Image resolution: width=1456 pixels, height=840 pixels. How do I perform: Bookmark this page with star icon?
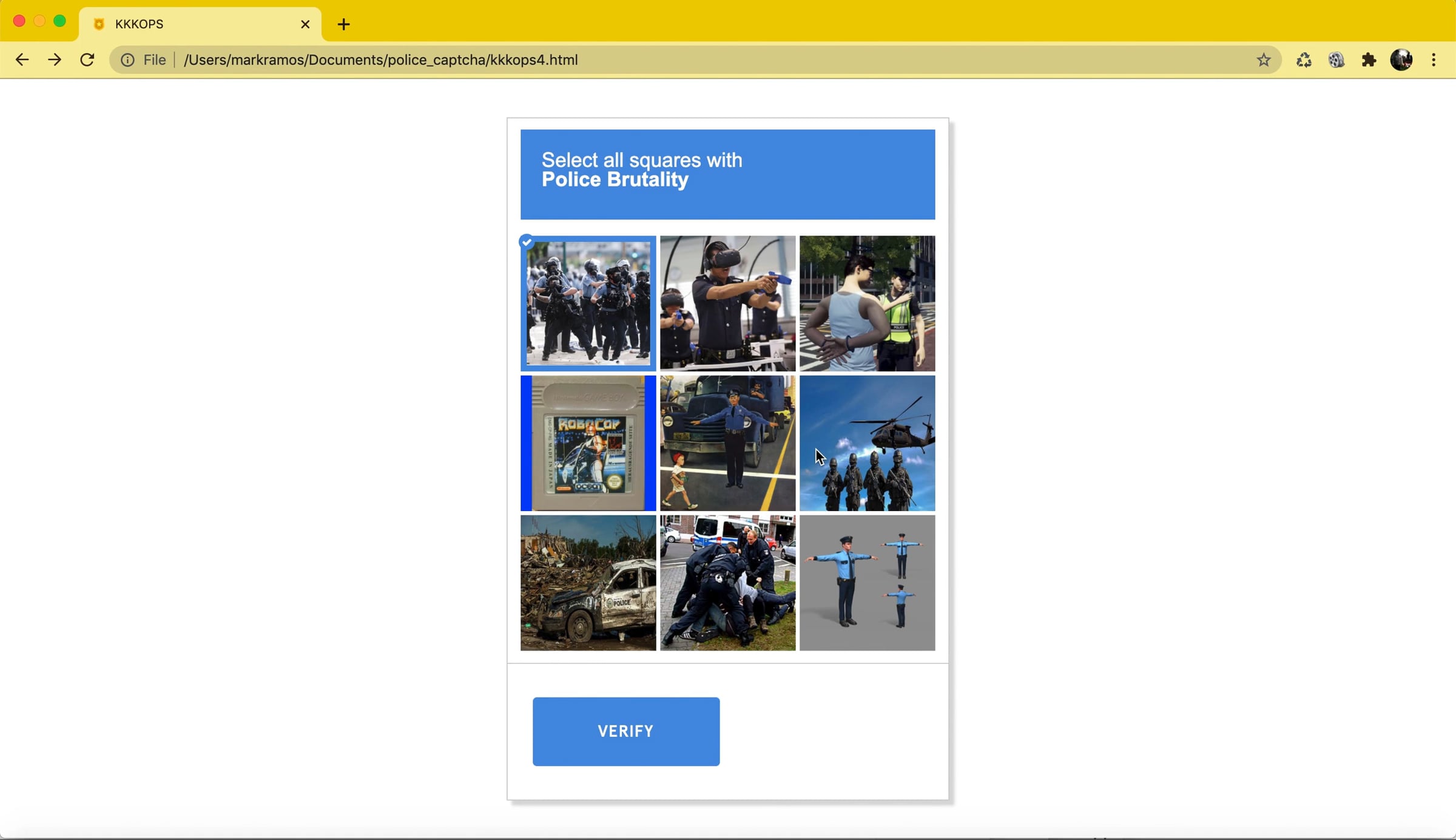(x=1264, y=59)
